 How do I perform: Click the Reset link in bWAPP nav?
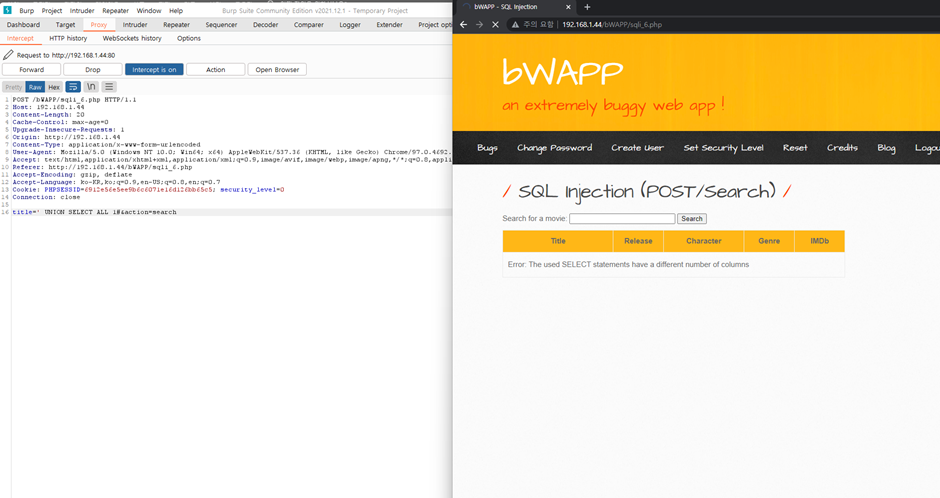tap(795, 148)
